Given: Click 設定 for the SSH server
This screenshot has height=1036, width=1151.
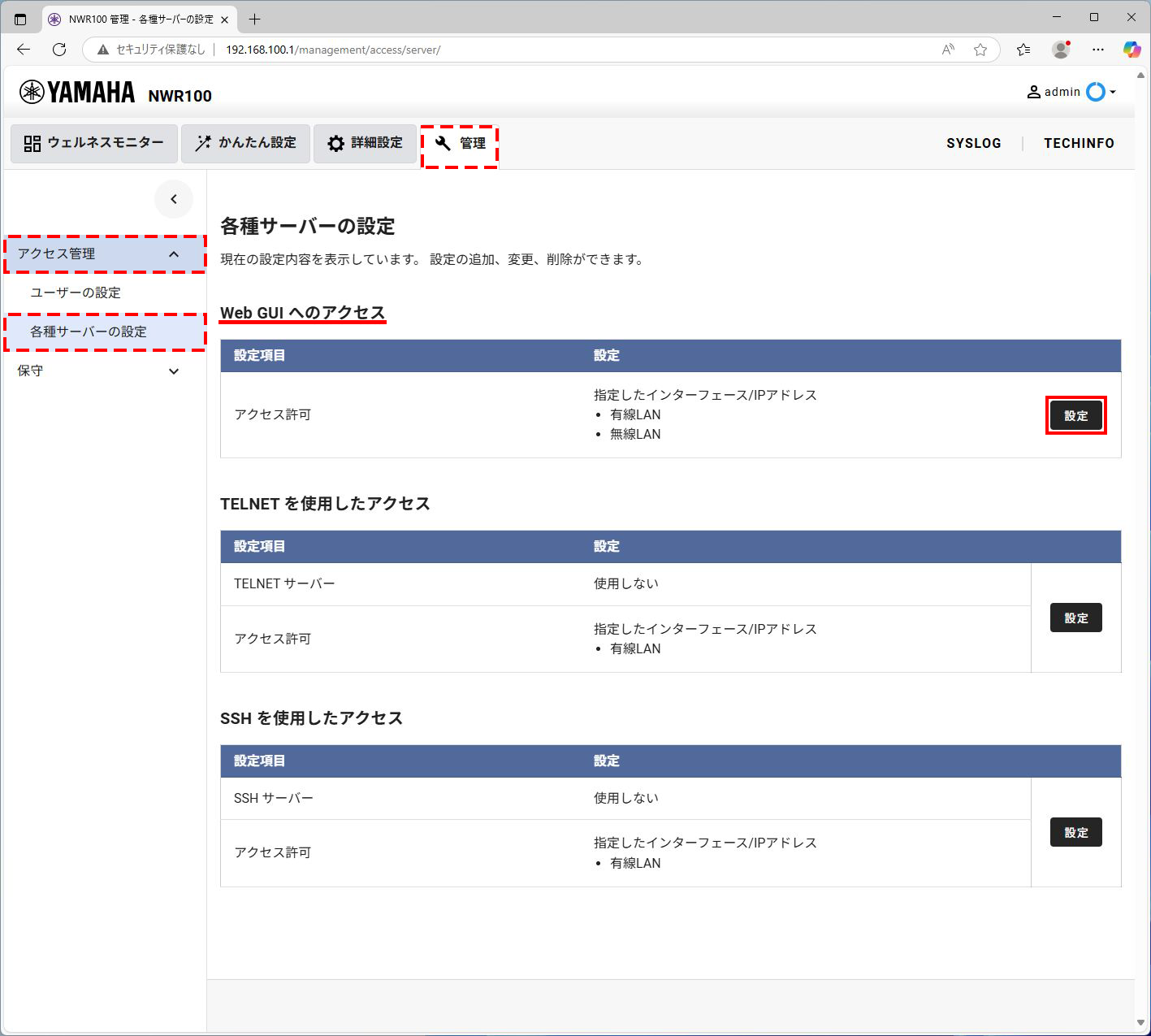Looking at the screenshot, I should click(x=1075, y=832).
